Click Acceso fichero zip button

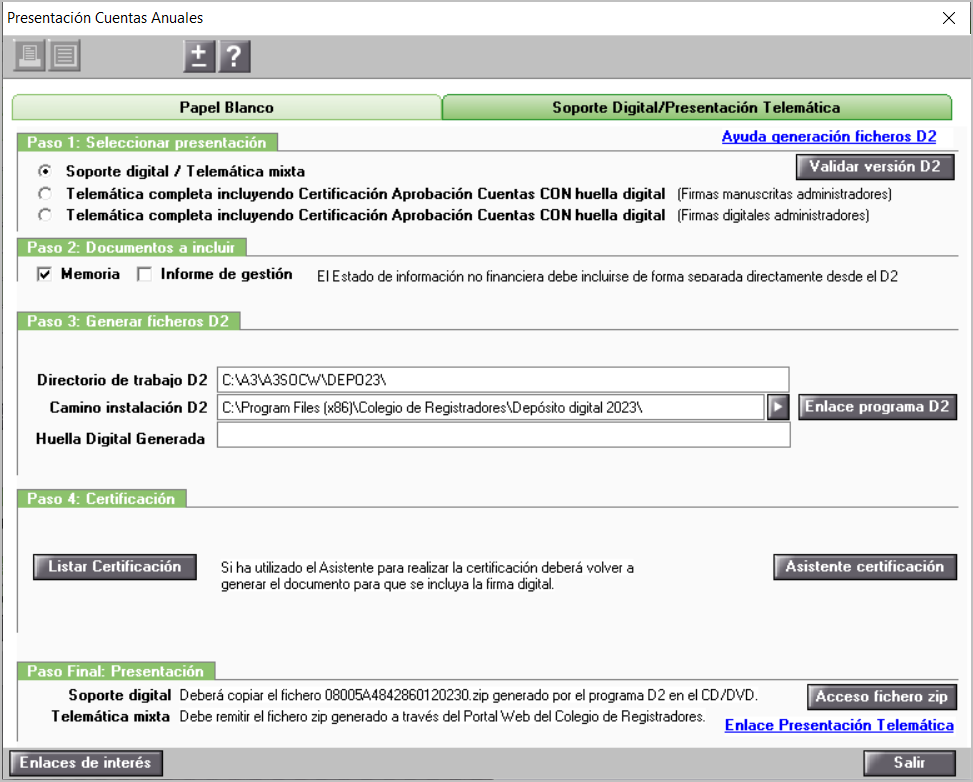[x=882, y=697]
